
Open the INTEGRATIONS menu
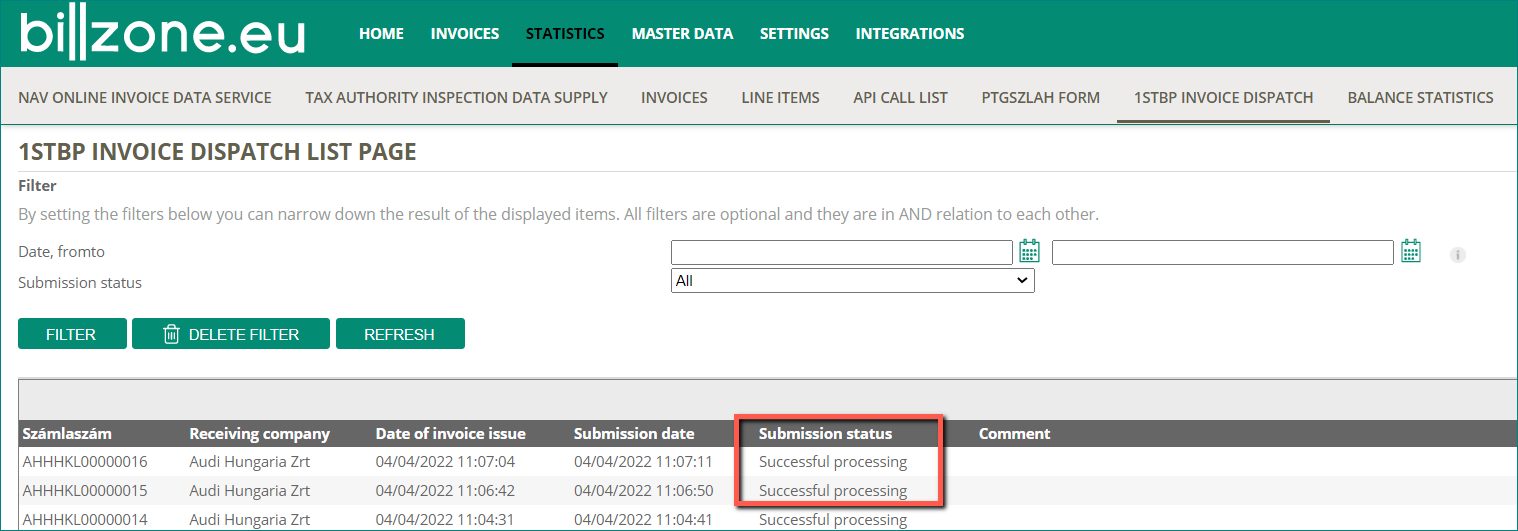point(910,33)
